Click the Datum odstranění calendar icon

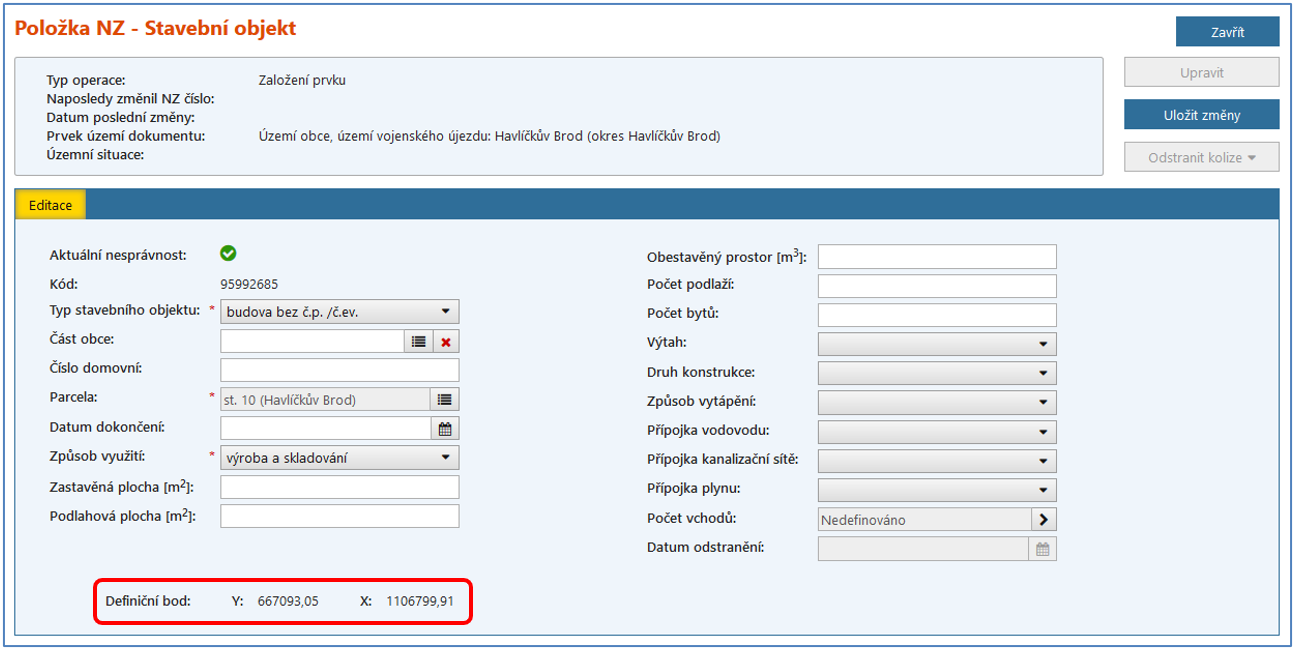coord(1043,549)
